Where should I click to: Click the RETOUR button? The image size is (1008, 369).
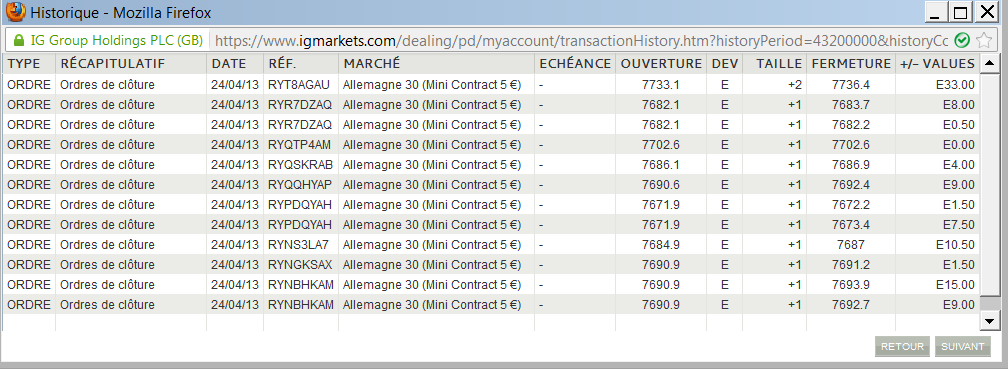click(902, 346)
